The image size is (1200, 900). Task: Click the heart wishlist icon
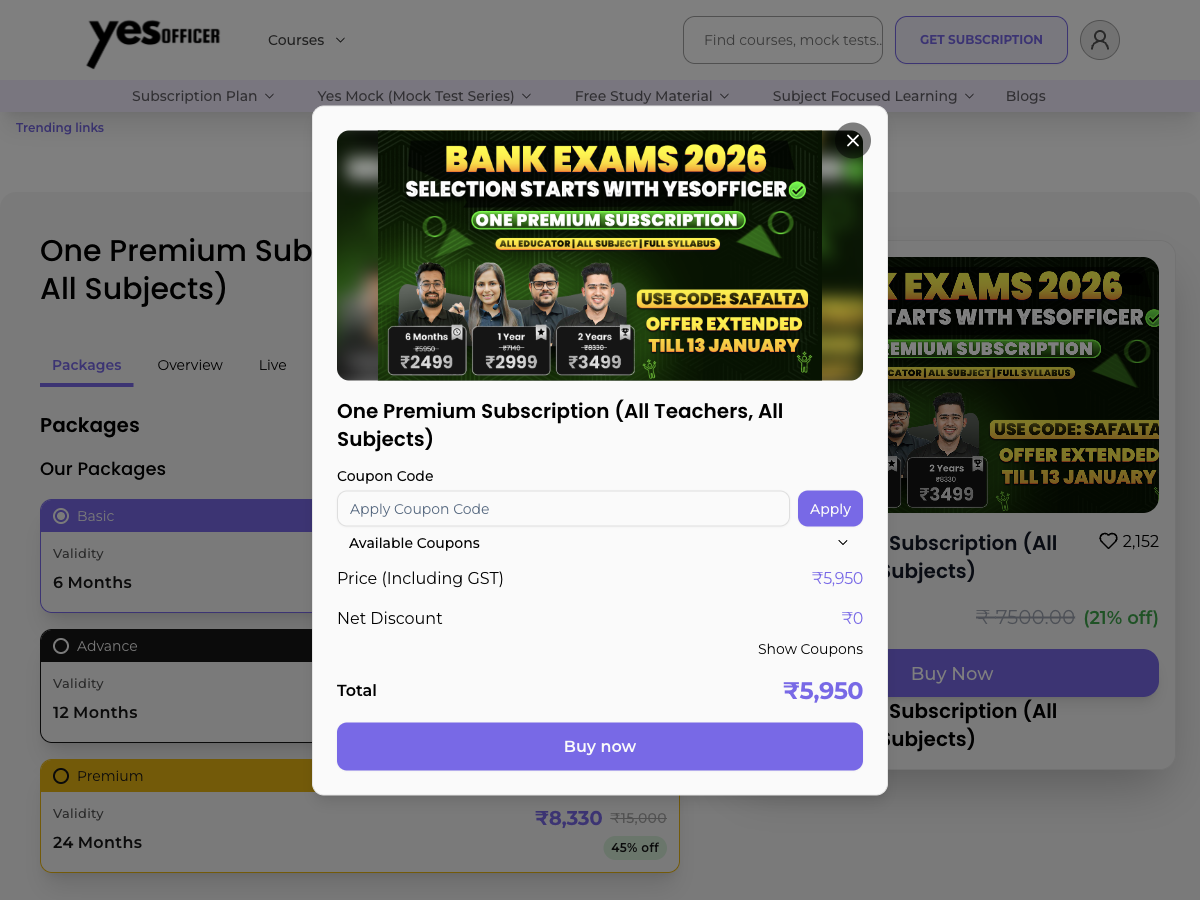point(1108,541)
